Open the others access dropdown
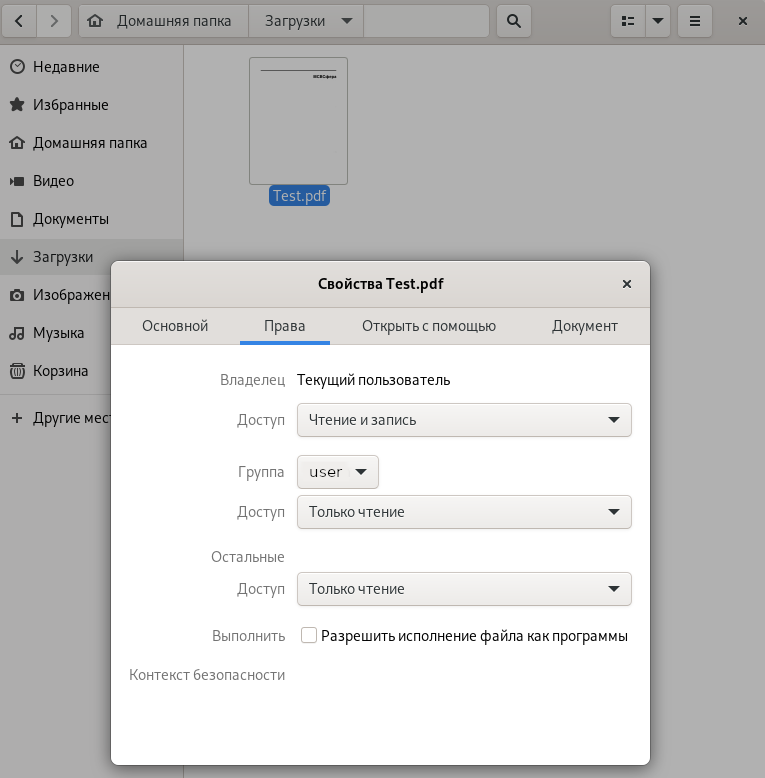765x778 pixels. (x=464, y=589)
